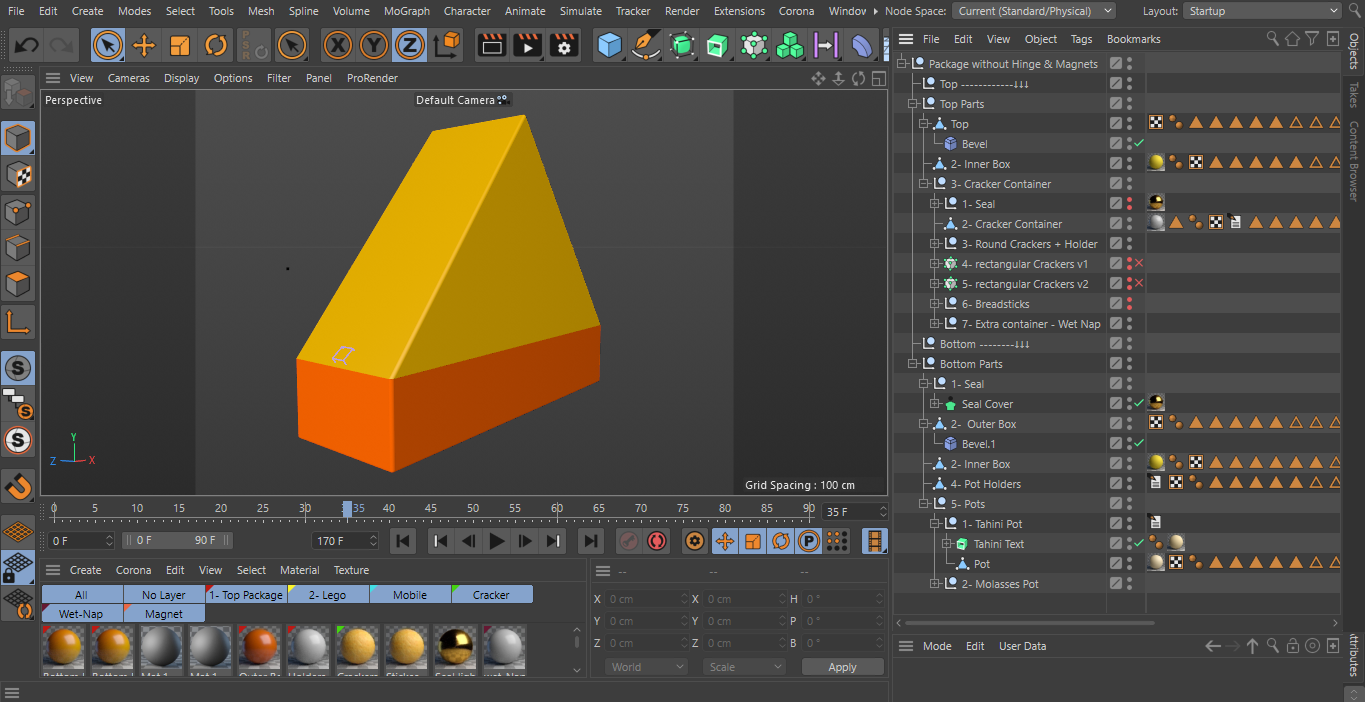The height and width of the screenshot is (702, 1365).
Task: Select the Tahini Text object in tree
Action: [998, 544]
